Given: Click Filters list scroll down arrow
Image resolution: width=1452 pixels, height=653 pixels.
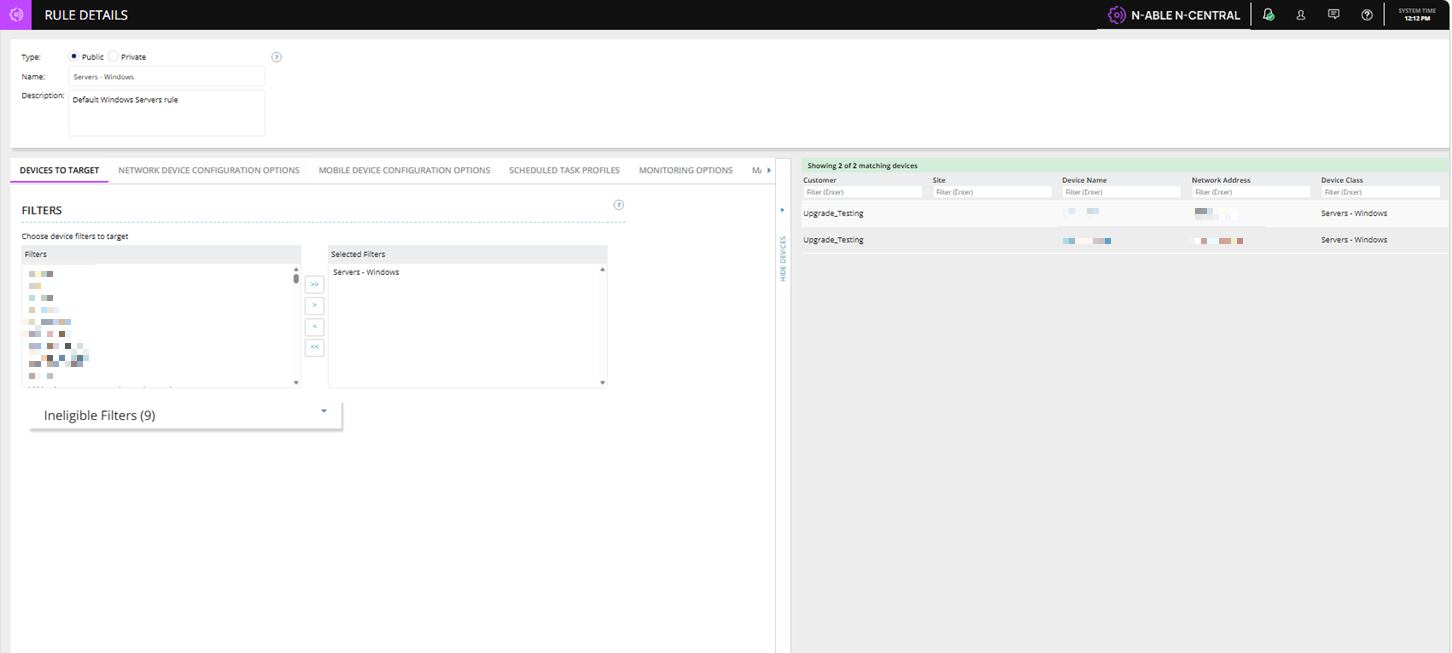Looking at the screenshot, I should tap(296, 383).
